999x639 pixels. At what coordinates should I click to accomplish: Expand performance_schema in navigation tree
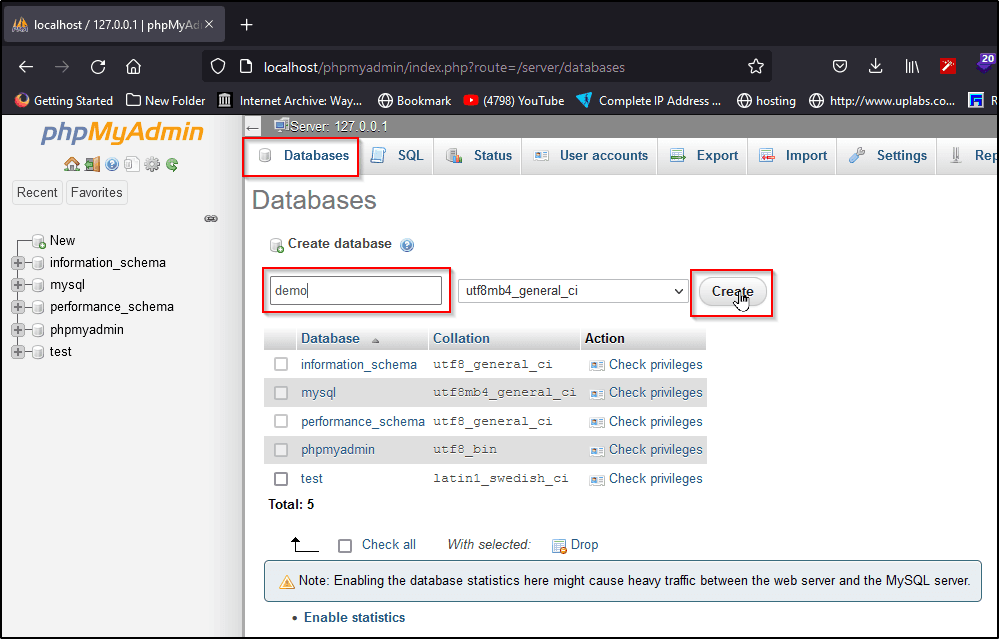(18, 307)
